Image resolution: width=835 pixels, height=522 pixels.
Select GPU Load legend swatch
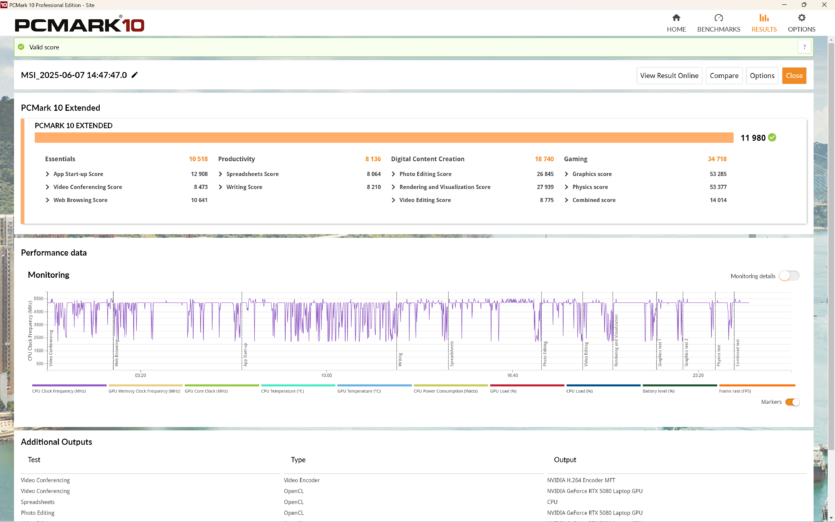tap(527, 385)
